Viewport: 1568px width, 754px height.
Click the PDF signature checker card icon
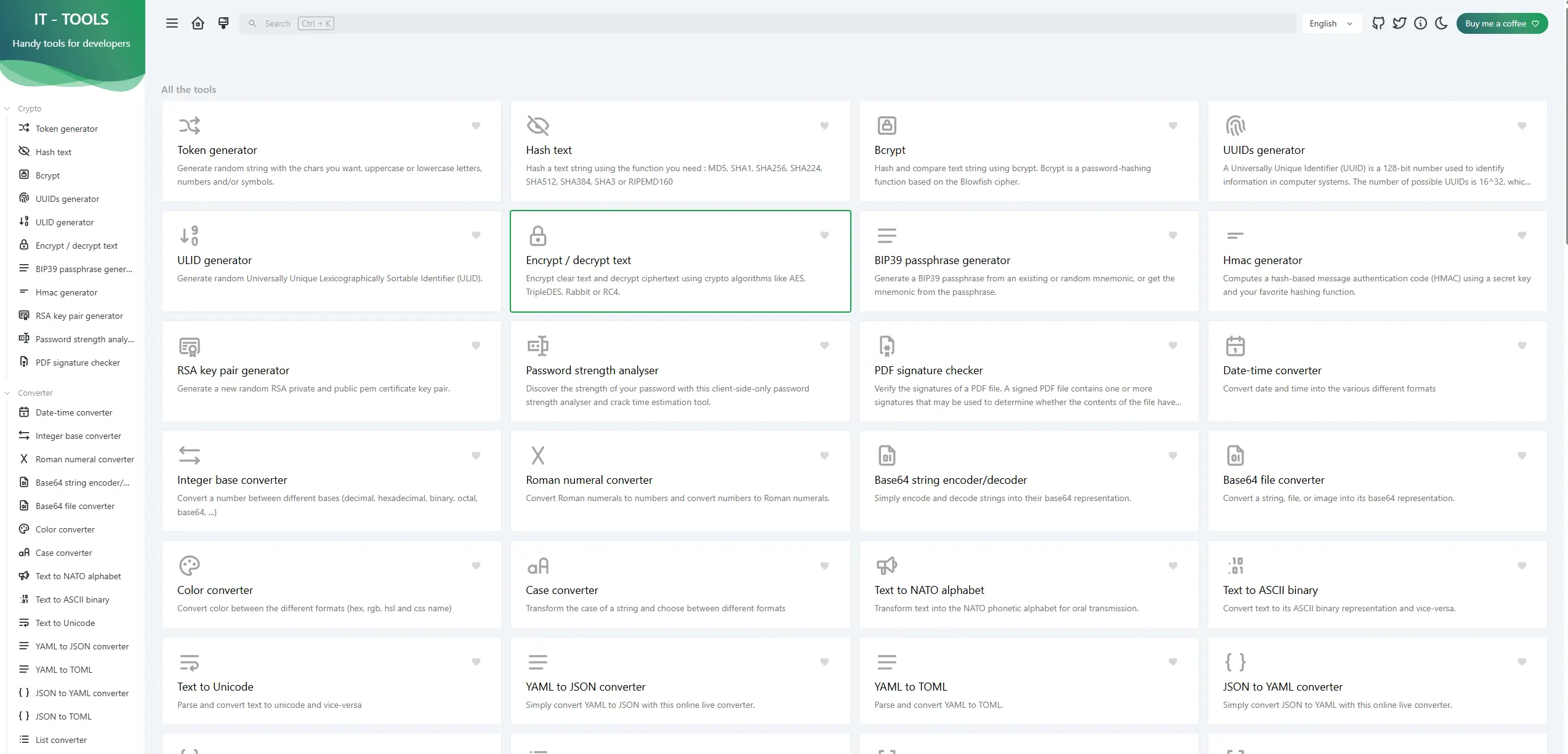click(887, 346)
